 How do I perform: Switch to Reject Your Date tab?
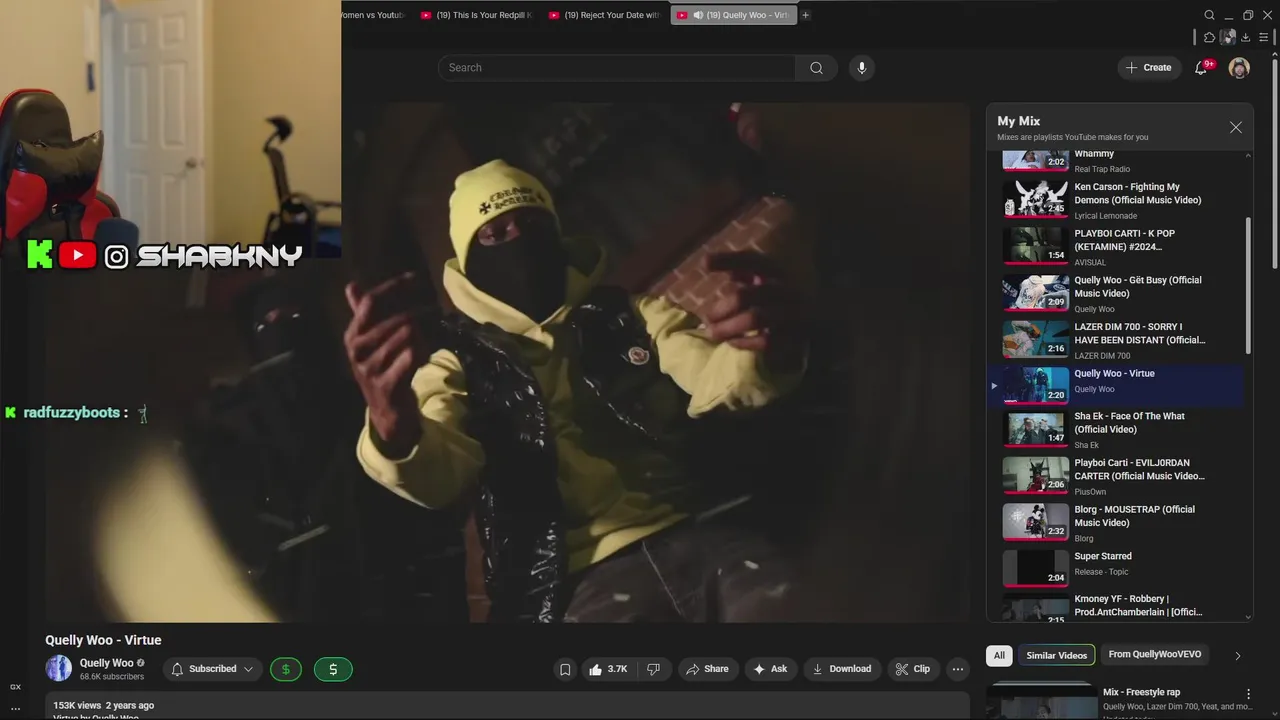coord(604,15)
